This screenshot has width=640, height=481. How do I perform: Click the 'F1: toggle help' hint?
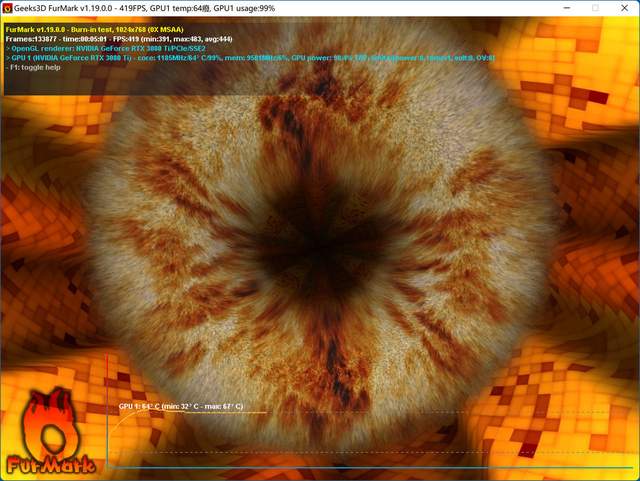[33, 67]
